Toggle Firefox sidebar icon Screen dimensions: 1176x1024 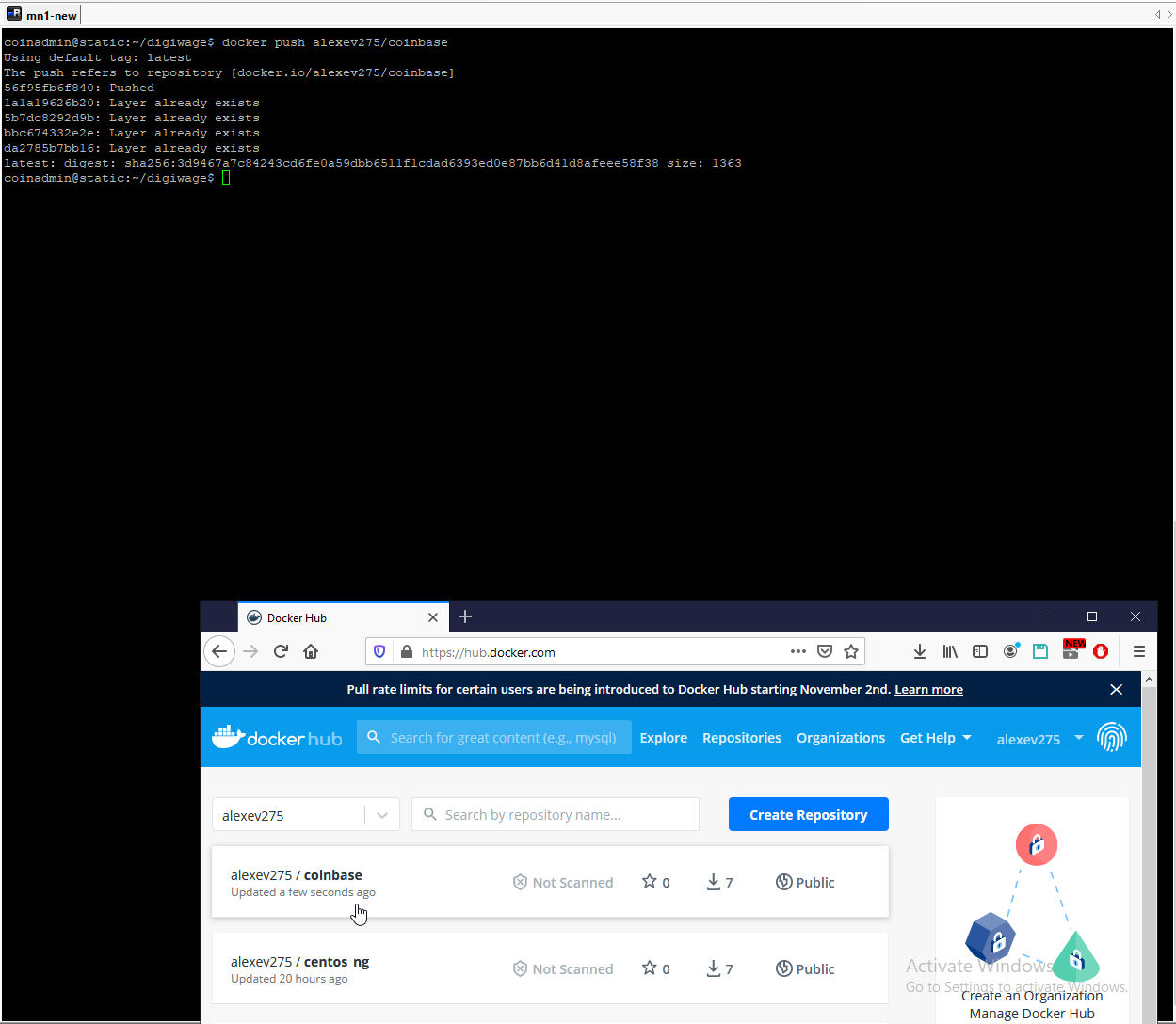980,651
